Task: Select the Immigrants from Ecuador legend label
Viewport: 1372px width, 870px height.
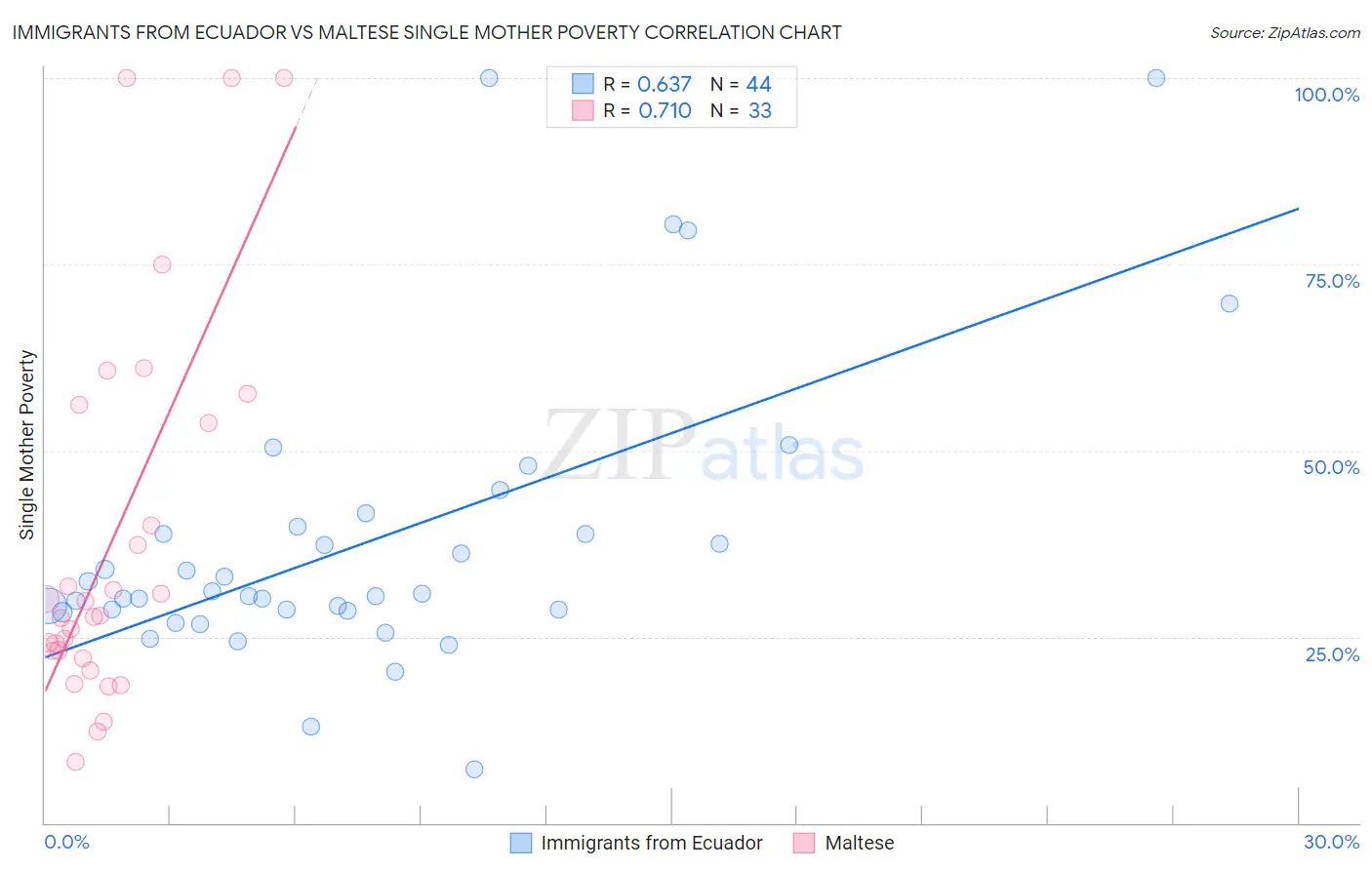Action: 652,843
